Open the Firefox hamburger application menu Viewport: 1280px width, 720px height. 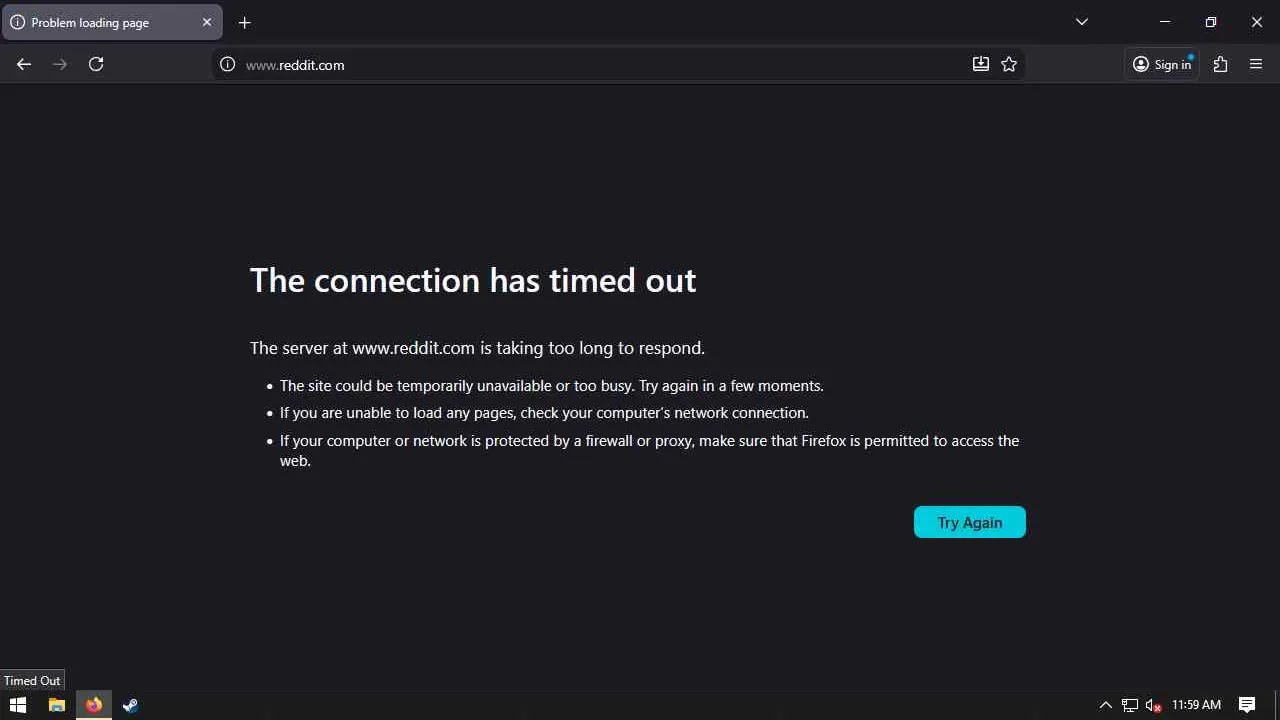1256,64
